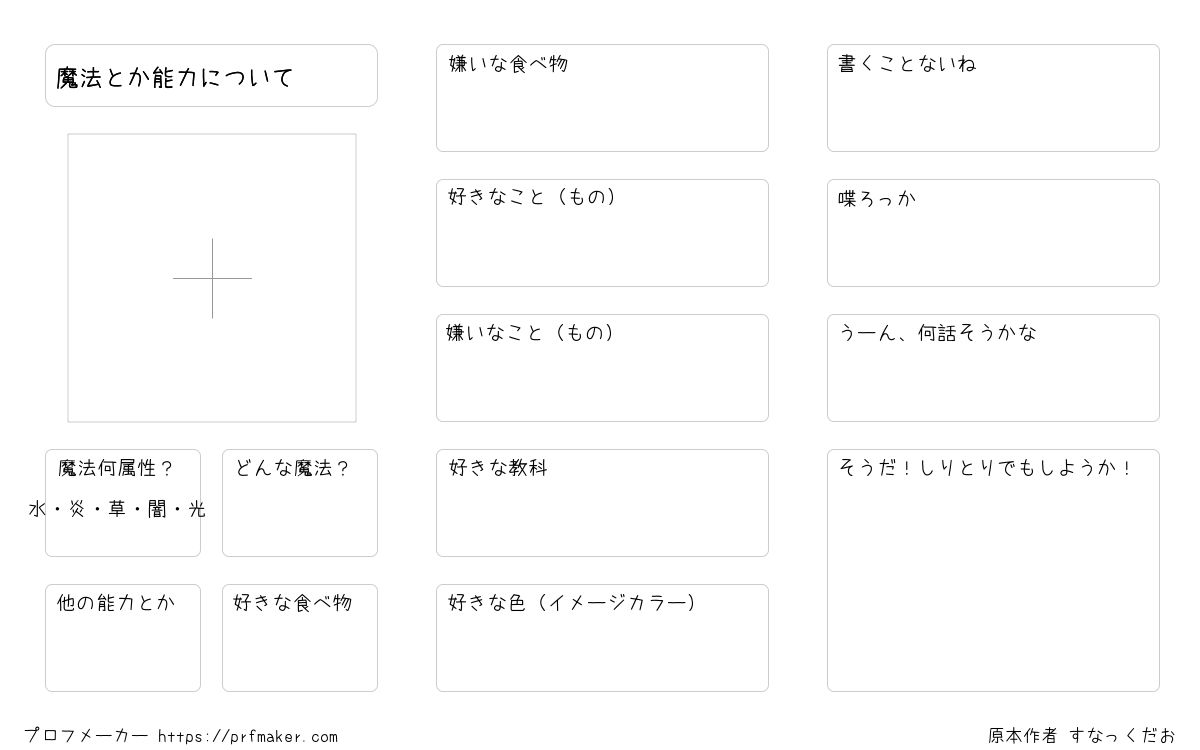Click the 魔法何属性？ box

tap(123, 503)
